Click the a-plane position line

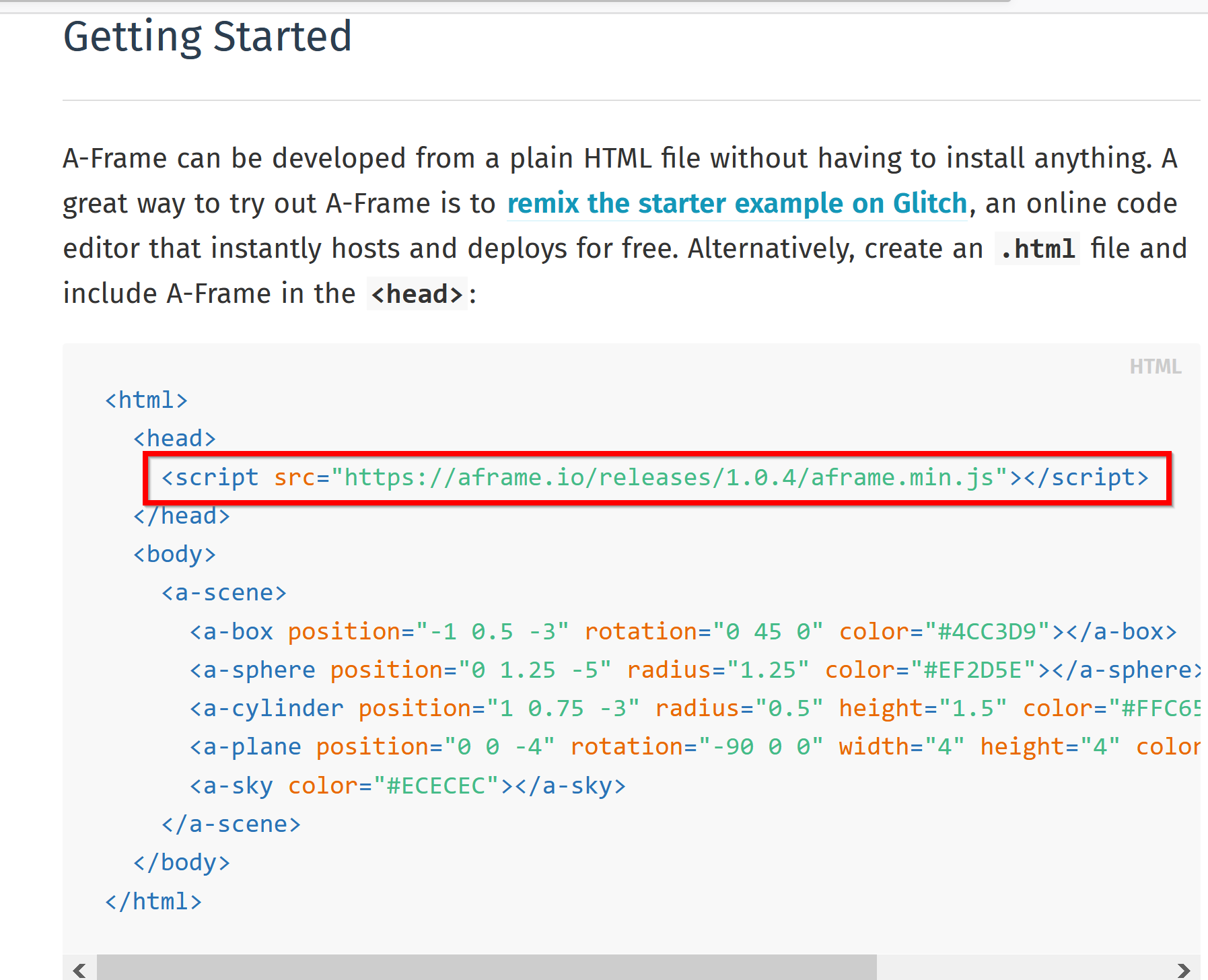pos(695,747)
